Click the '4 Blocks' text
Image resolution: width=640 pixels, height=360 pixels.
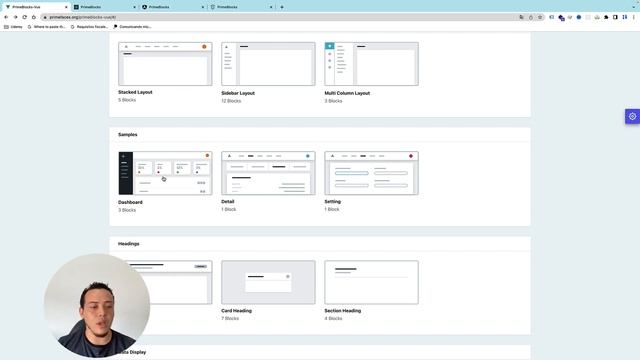333,318
